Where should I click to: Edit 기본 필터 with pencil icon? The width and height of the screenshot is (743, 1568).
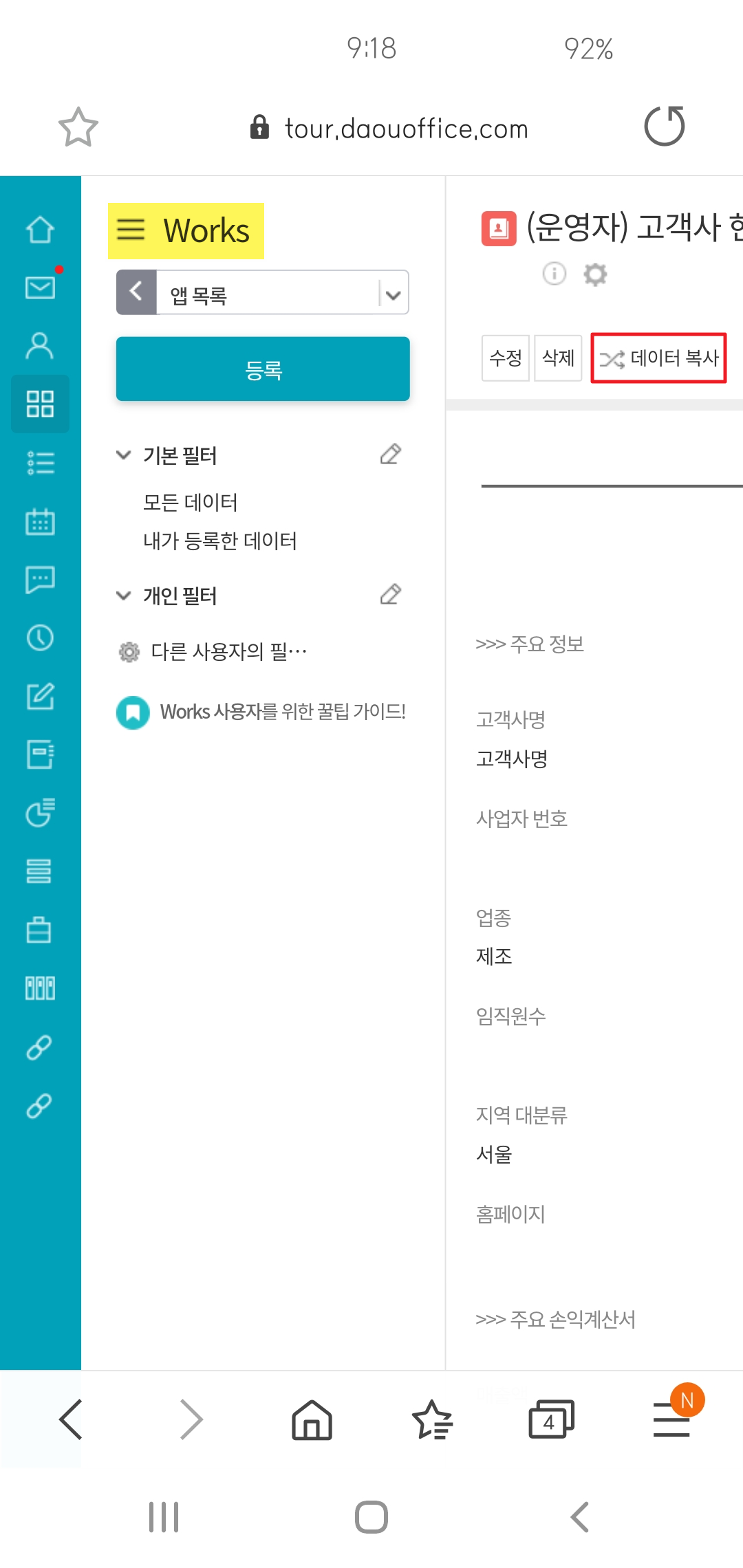click(x=390, y=455)
